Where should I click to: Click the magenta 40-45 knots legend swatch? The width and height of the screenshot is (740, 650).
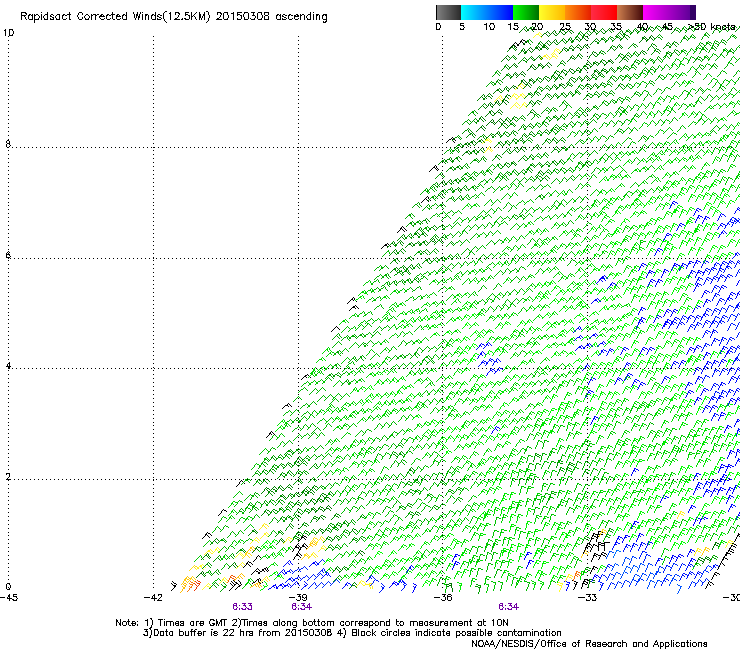click(x=656, y=12)
